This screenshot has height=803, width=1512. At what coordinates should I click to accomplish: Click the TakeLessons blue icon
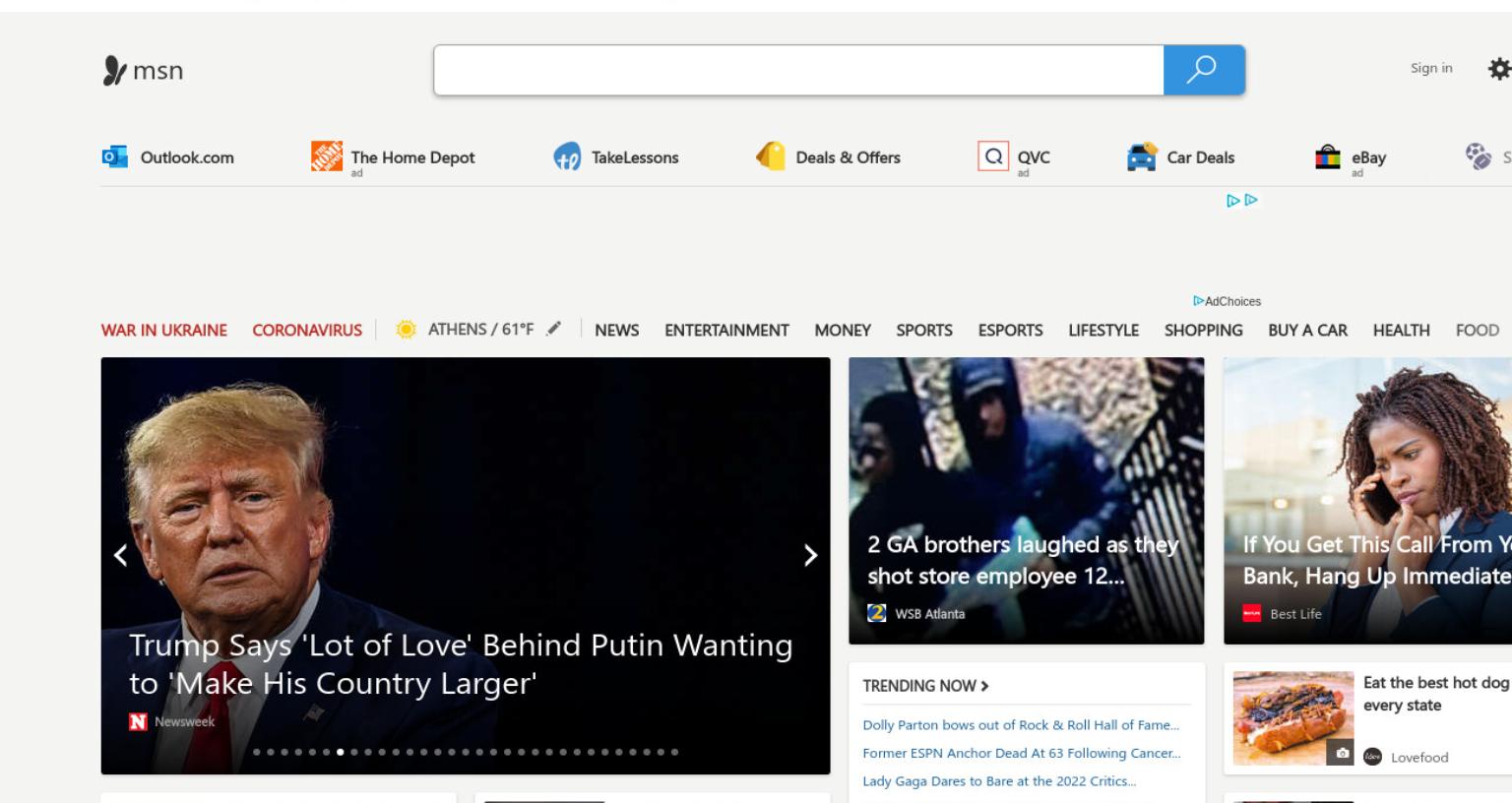(x=567, y=156)
